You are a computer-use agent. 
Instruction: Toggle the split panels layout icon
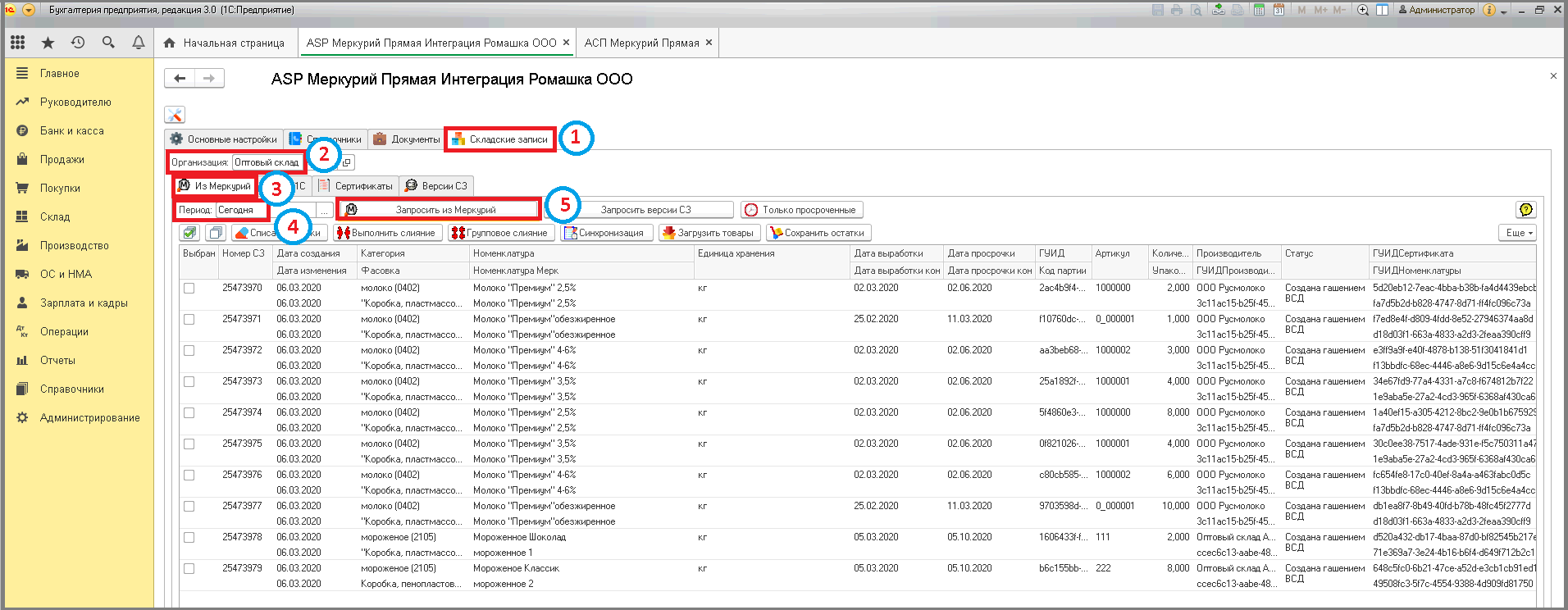(1382, 10)
